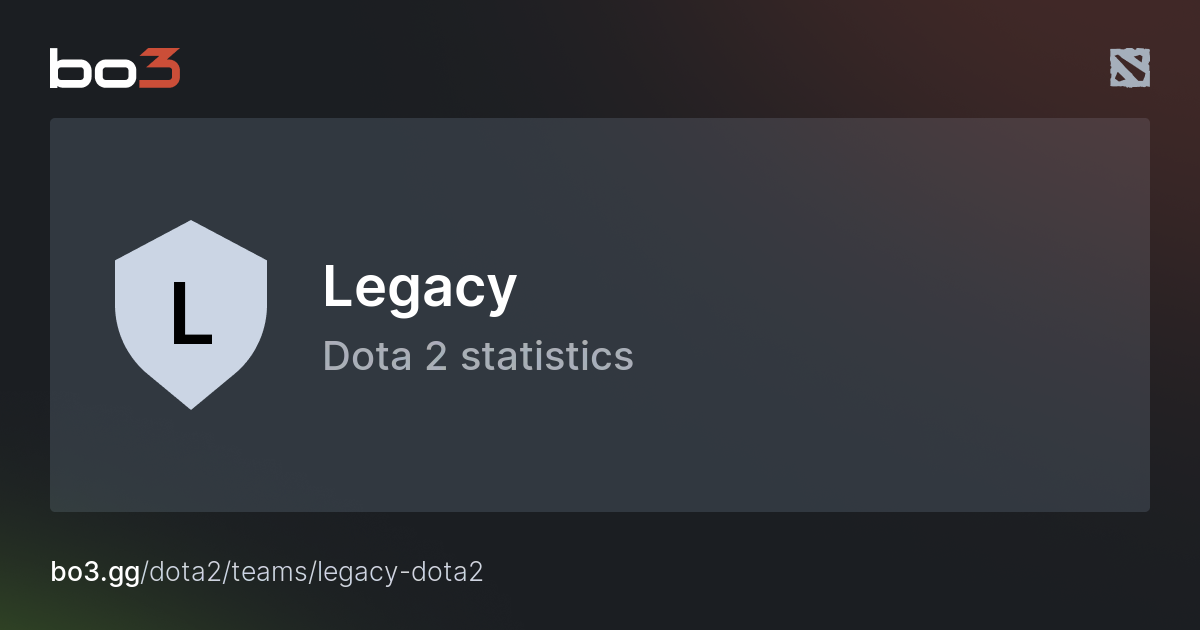
Task: Click the Dota 2 game icon
Action: (1129, 68)
